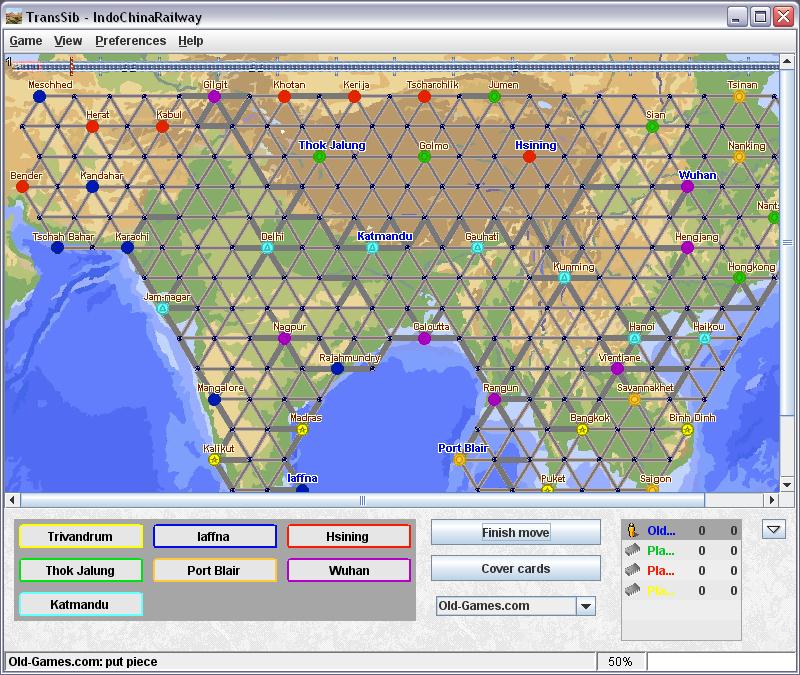Click the cyan Delhi city marker
Image resolution: width=800 pixels, height=675 pixels.
tap(267, 248)
